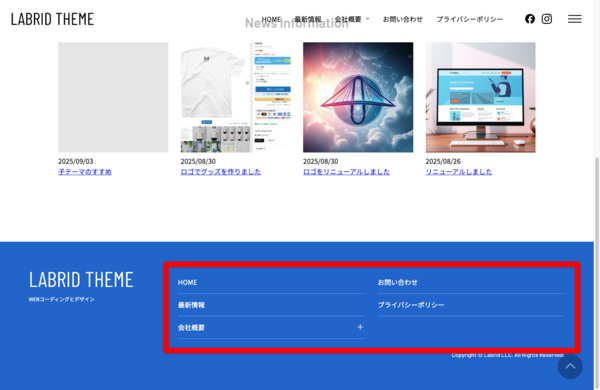Click the footer プライバシーポリシー link

[411, 305]
